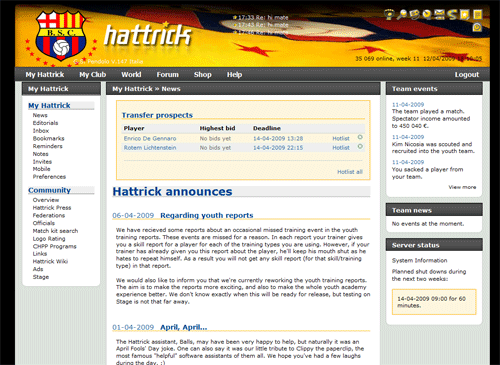Open Invites in the sidebar
The height and width of the screenshot is (365, 500).
click(x=42, y=162)
